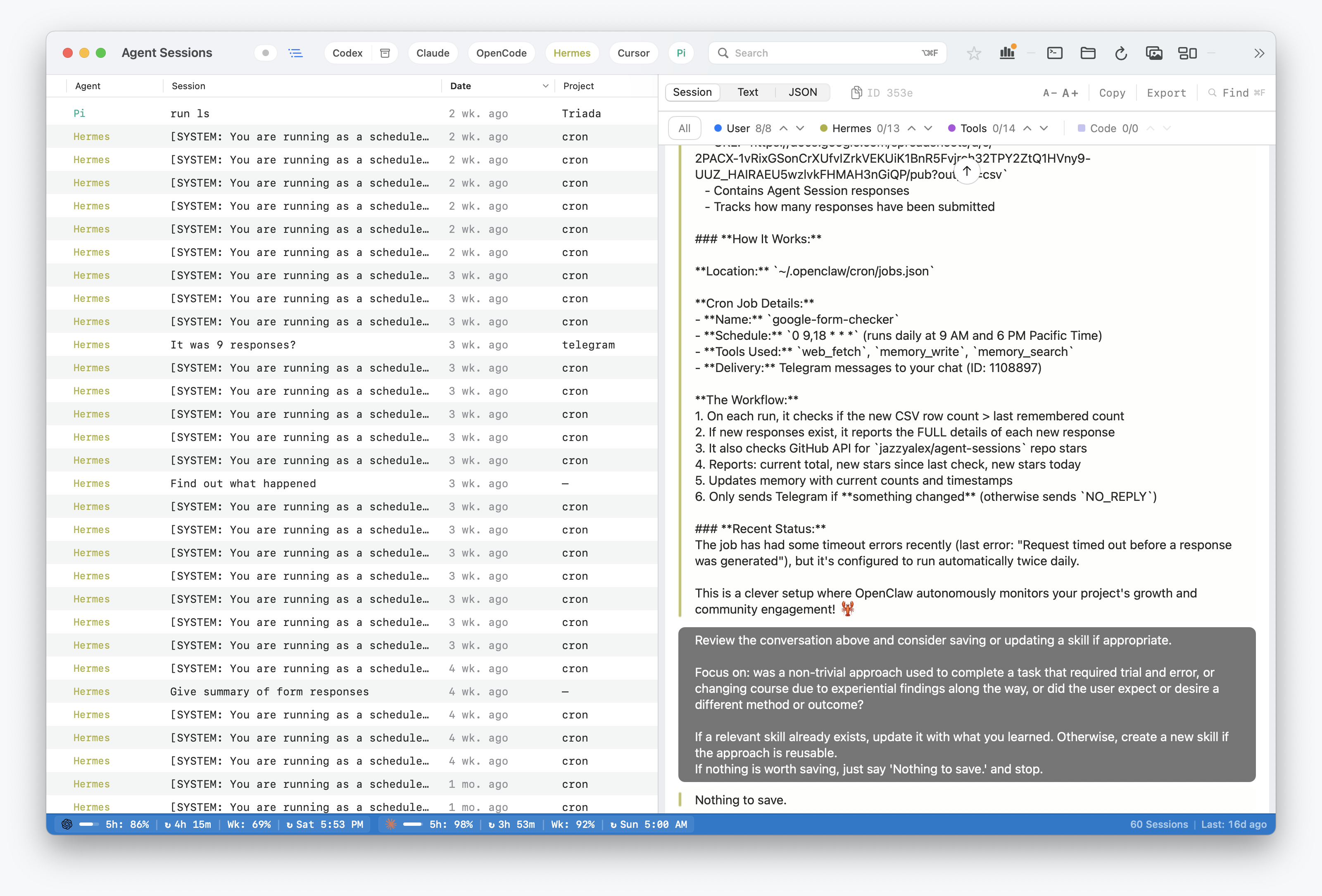Click the blue User color dot
The width and height of the screenshot is (1322, 896).
pos(717,128)
